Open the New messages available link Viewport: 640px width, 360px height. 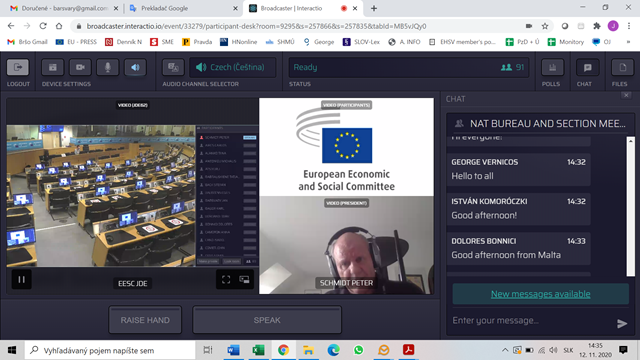(x=540, y=294)
